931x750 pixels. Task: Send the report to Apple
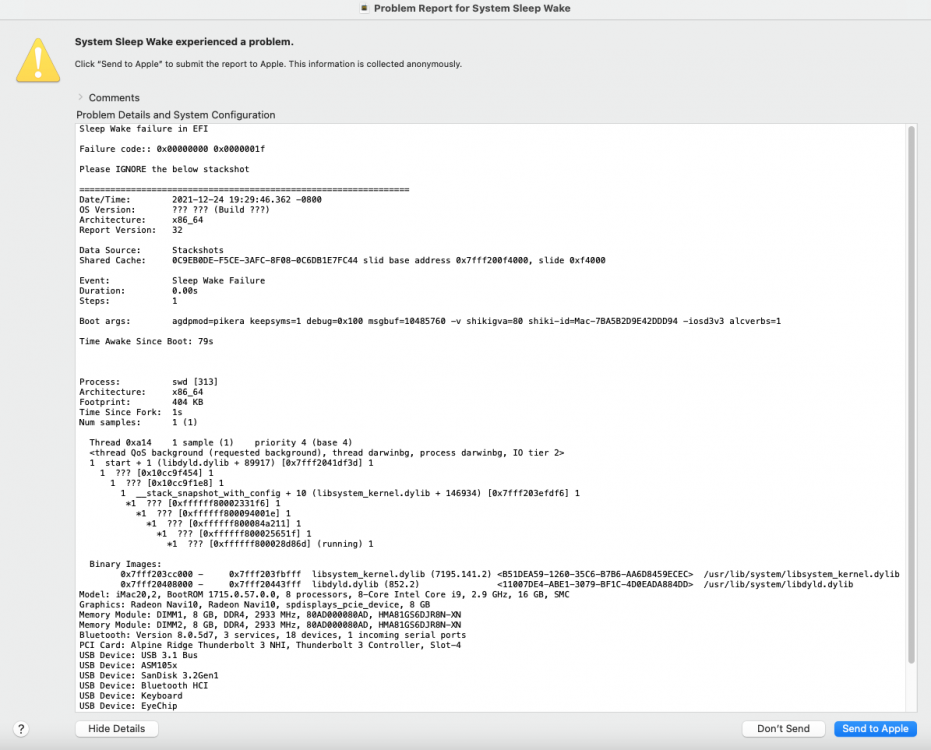click(x=875, y=729)
